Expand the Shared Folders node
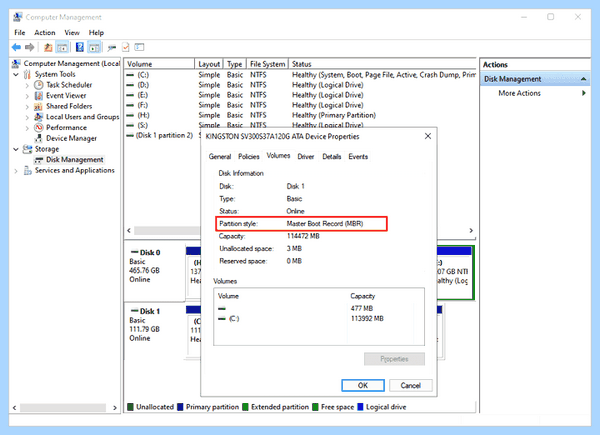 tap(27, 107)
